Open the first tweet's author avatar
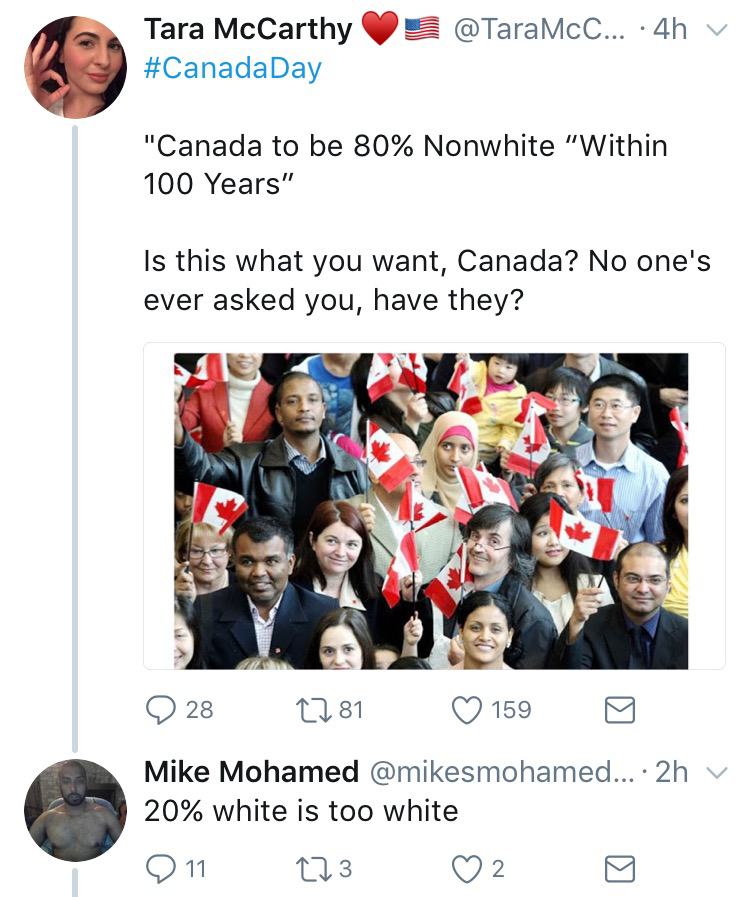Screen dimensions: 749x897 pyautogui.click(x=75, y=67)
